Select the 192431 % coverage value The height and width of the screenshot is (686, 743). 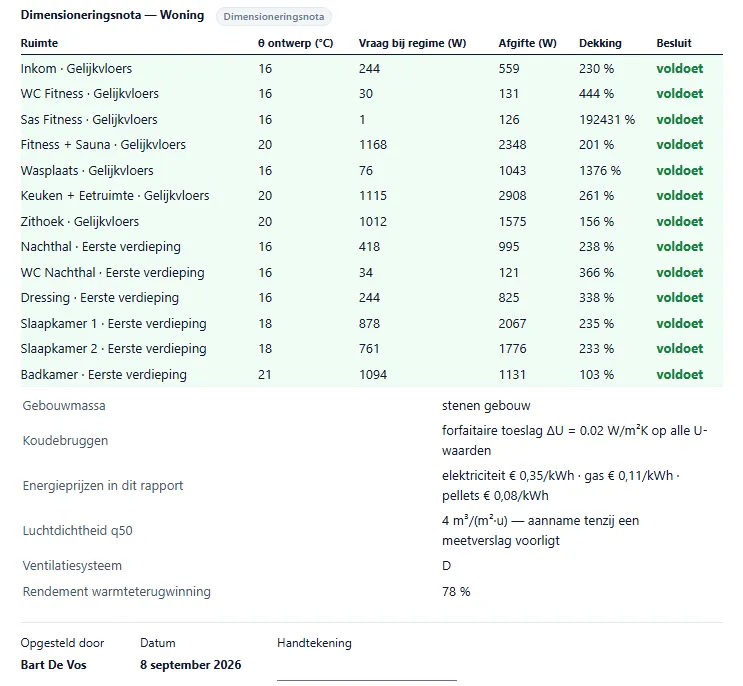click(607, 119)
